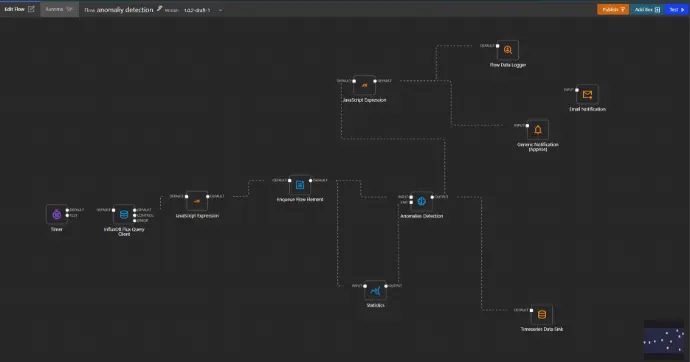Click the upper JavaScript Expression node

point(364,85)
